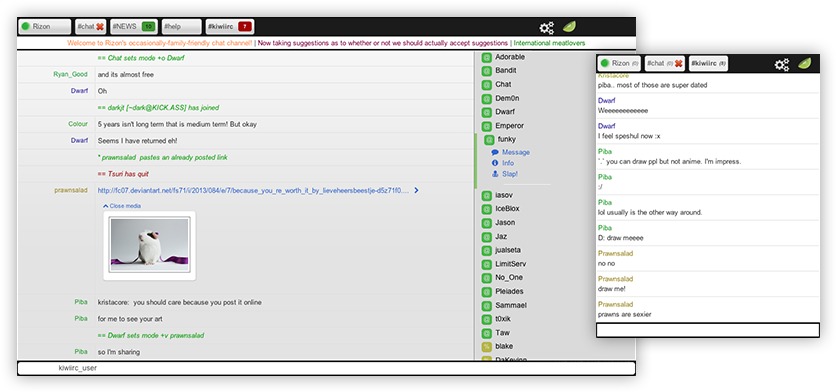The image size is (836, 392).
Task: Click Piba nick beside 'for me to see your art'
Action: (81, 319)
